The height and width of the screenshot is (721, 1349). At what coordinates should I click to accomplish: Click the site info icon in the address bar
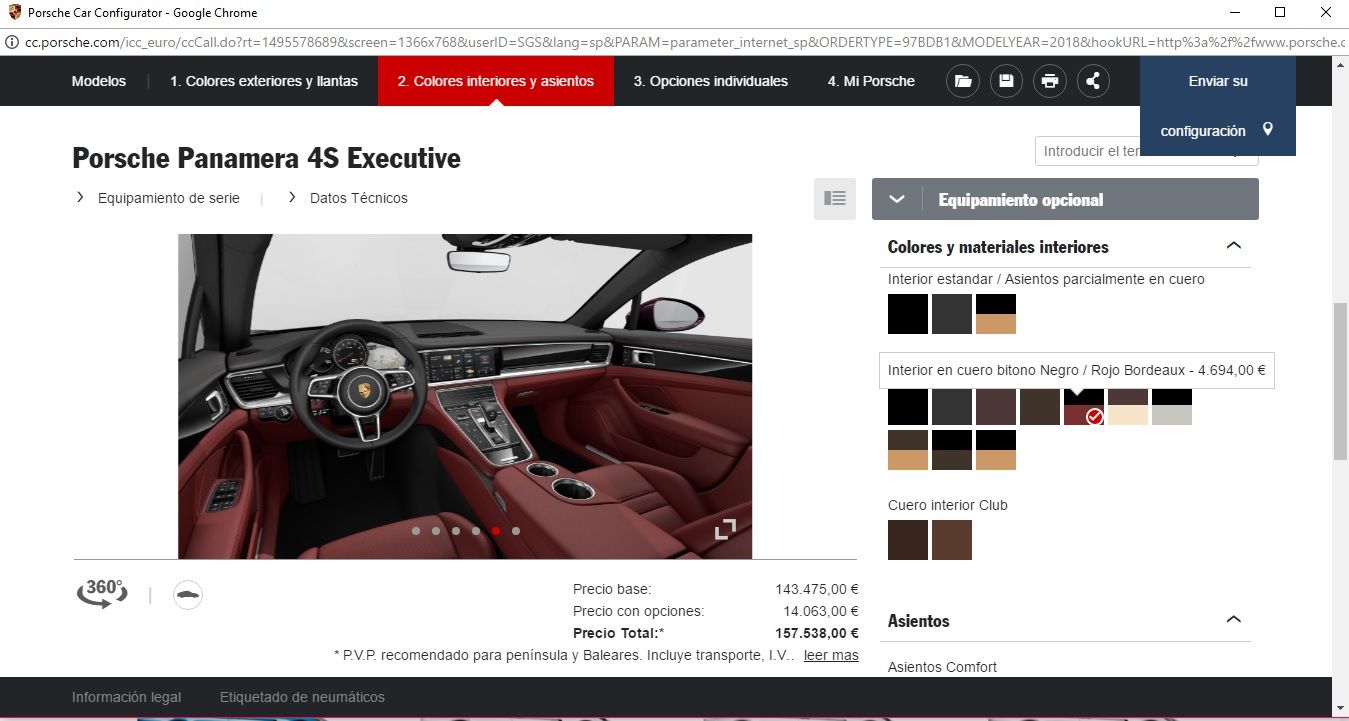pos(11,42)
